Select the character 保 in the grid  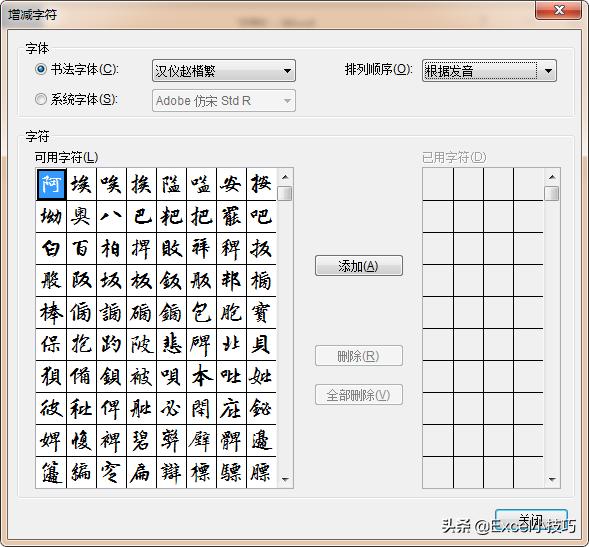[x=51, y=345]
